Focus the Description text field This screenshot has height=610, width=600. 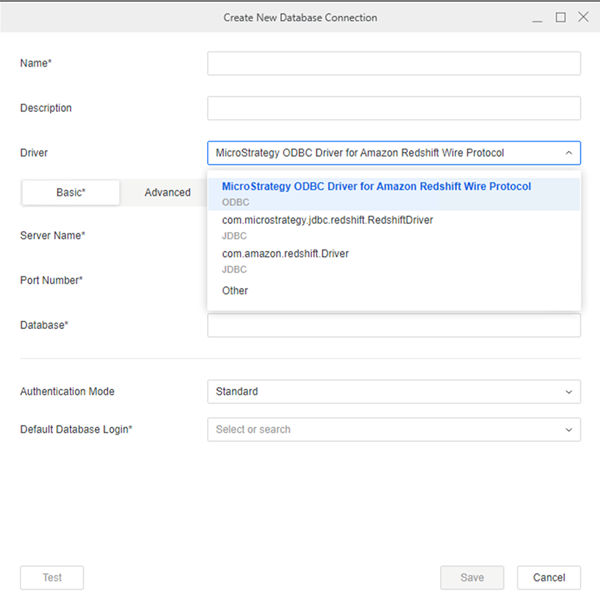[394, 108]
